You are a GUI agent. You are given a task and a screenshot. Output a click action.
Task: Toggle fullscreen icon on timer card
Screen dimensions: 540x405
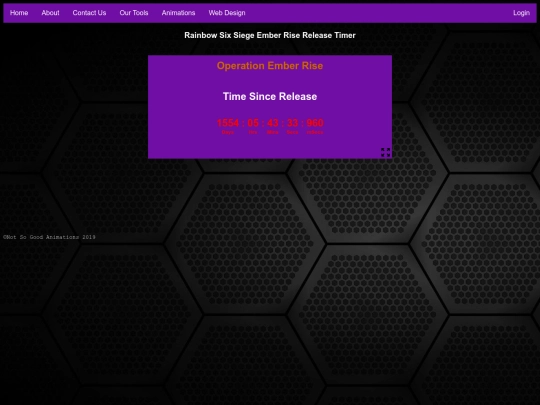385,152
